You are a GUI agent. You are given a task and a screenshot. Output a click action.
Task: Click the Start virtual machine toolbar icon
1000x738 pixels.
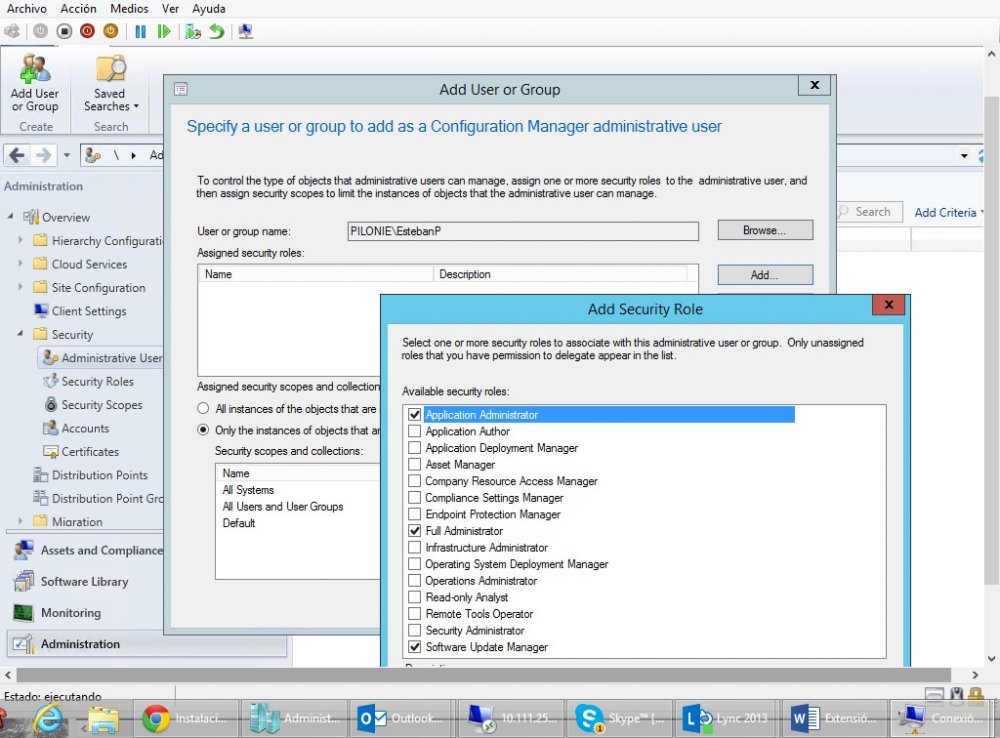coord(40,31)
